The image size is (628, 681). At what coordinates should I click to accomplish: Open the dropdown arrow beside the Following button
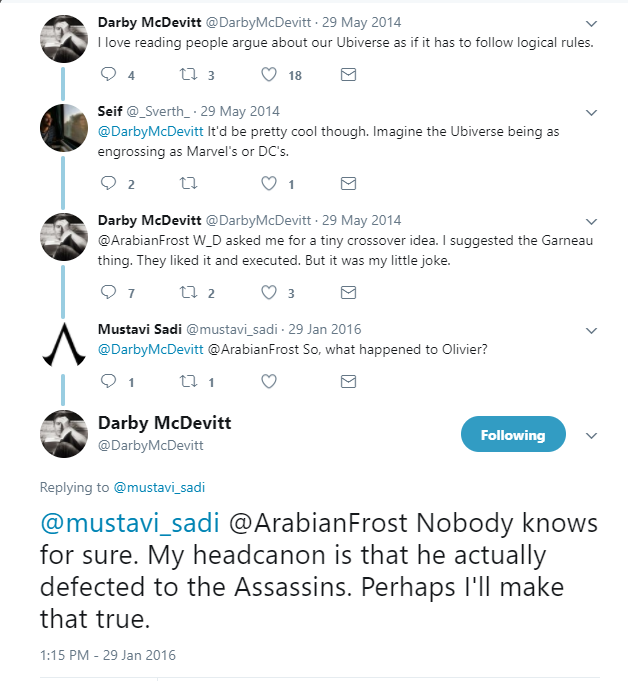(591, 436)
